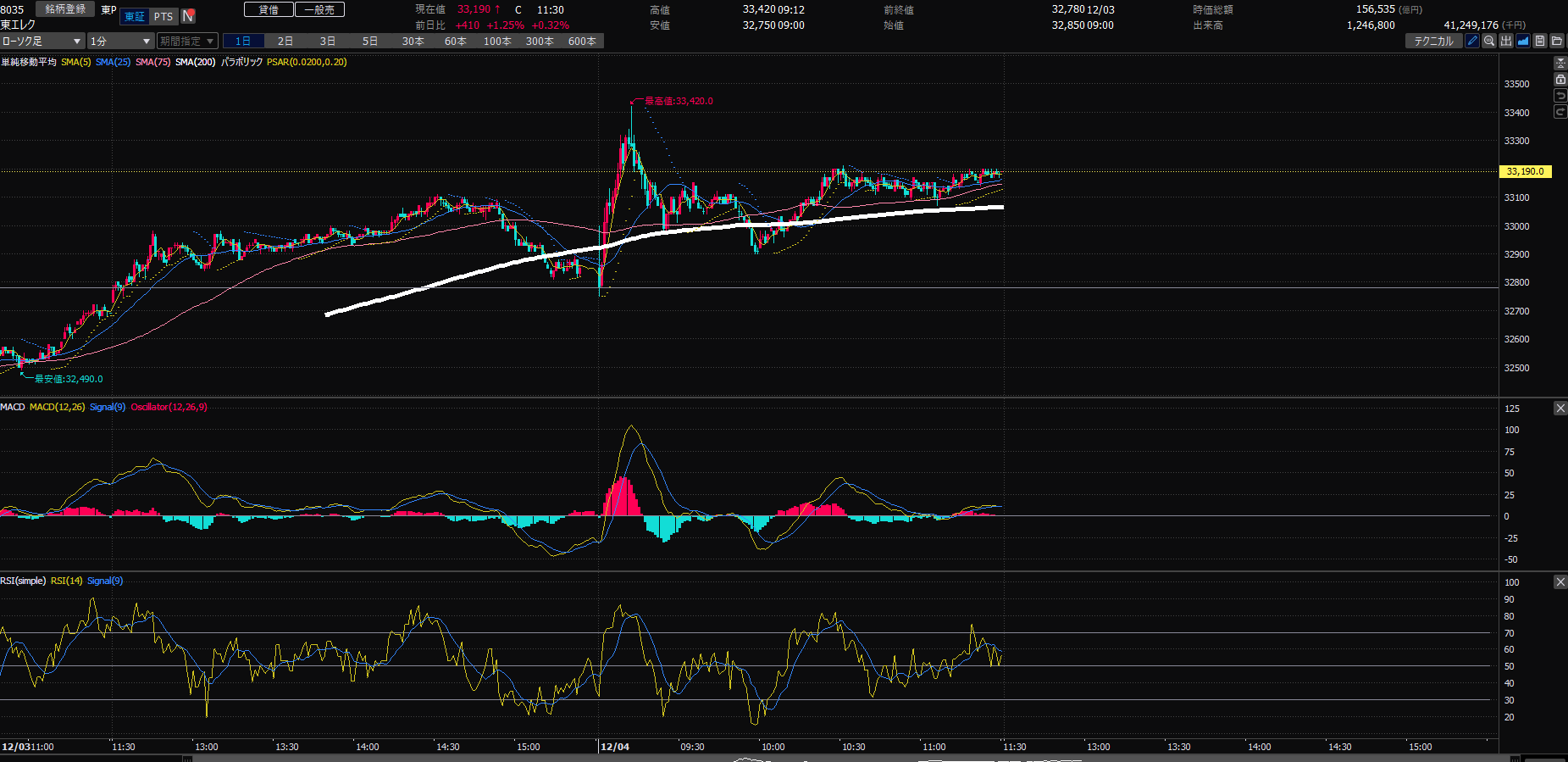Screen dimensions: 1568x762
Task: Open the テクニカル settings button
Action: [x=1433, y=41]
